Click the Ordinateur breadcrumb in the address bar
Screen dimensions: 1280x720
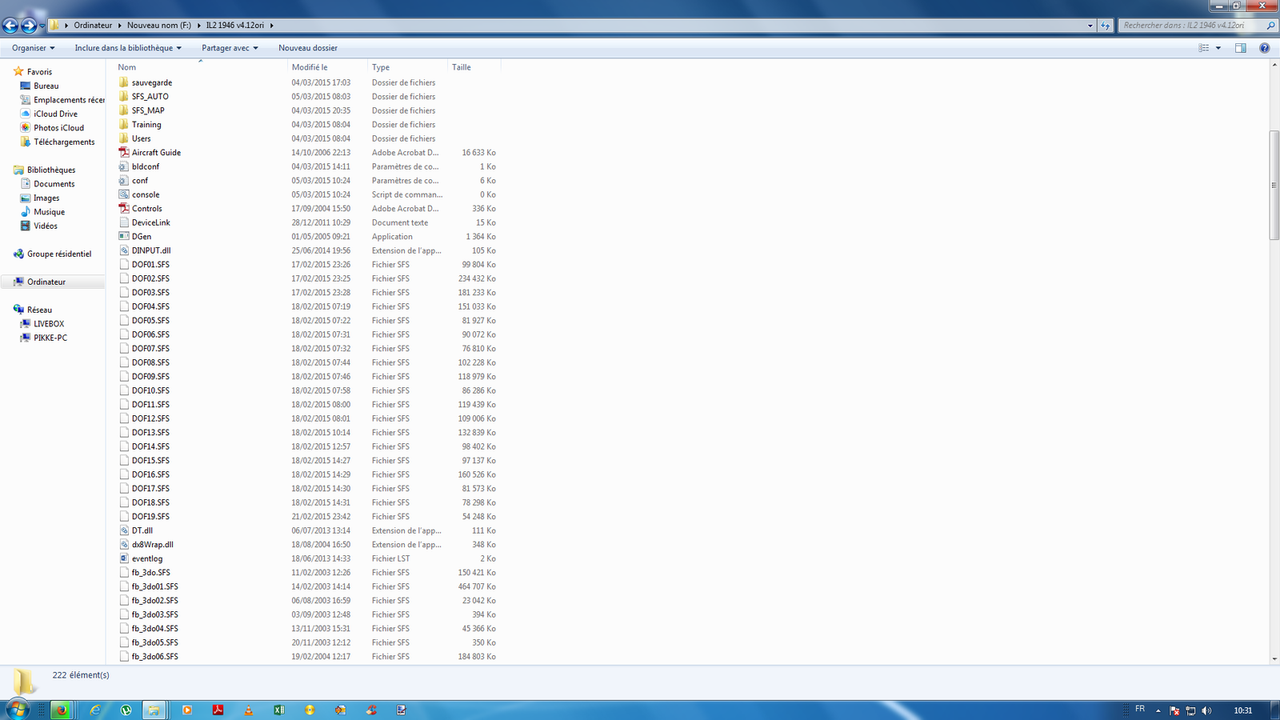93,25
